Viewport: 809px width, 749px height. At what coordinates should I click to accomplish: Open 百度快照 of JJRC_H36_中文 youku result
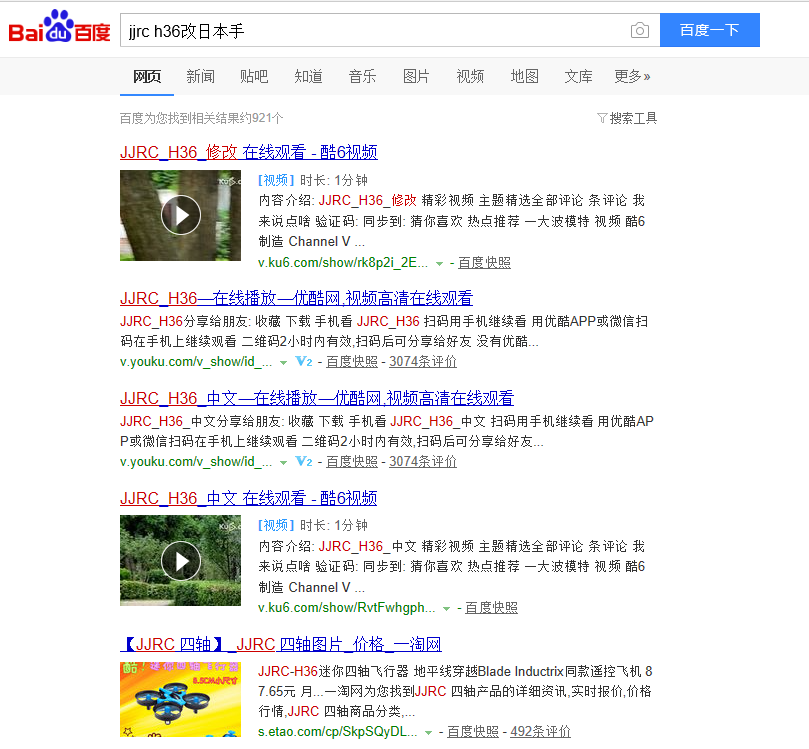[x=352, y=462]
